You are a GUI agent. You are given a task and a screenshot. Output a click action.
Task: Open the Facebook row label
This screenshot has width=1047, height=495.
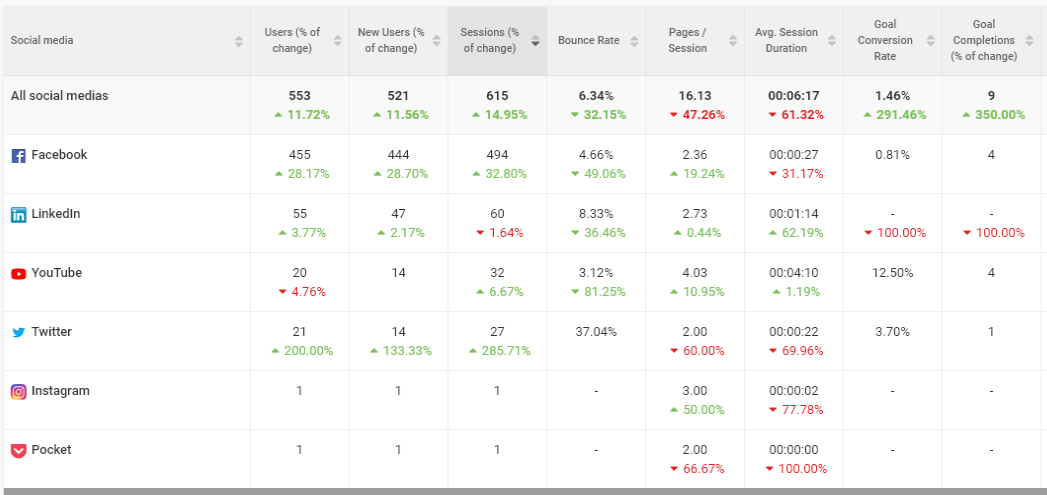point(59,155)
